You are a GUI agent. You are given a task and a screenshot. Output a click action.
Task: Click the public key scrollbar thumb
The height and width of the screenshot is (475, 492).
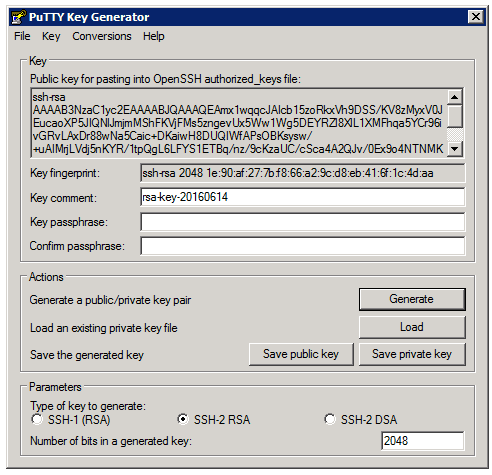[x=454, y=116]
